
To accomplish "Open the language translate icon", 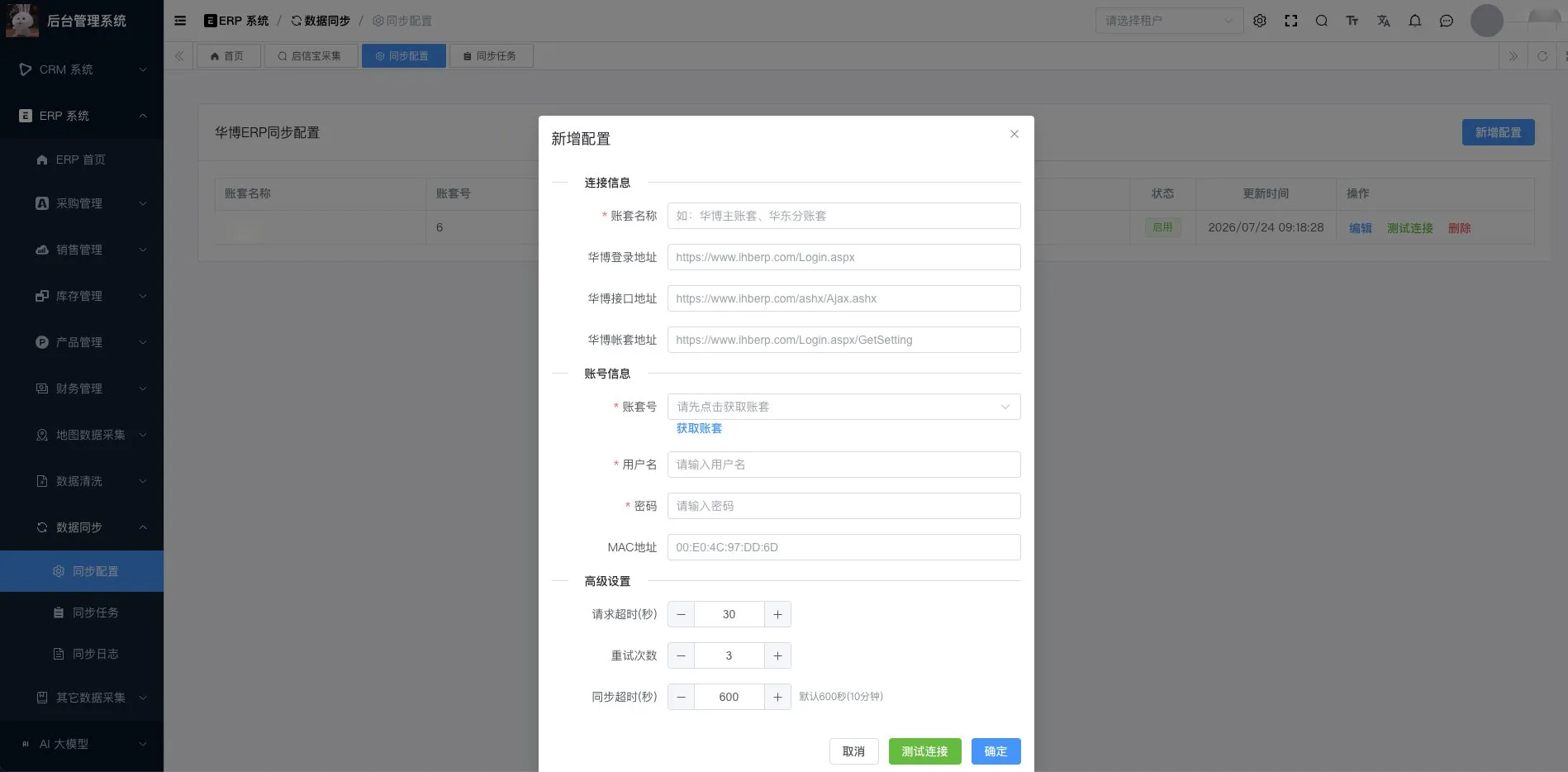I will click(1384, 21).
